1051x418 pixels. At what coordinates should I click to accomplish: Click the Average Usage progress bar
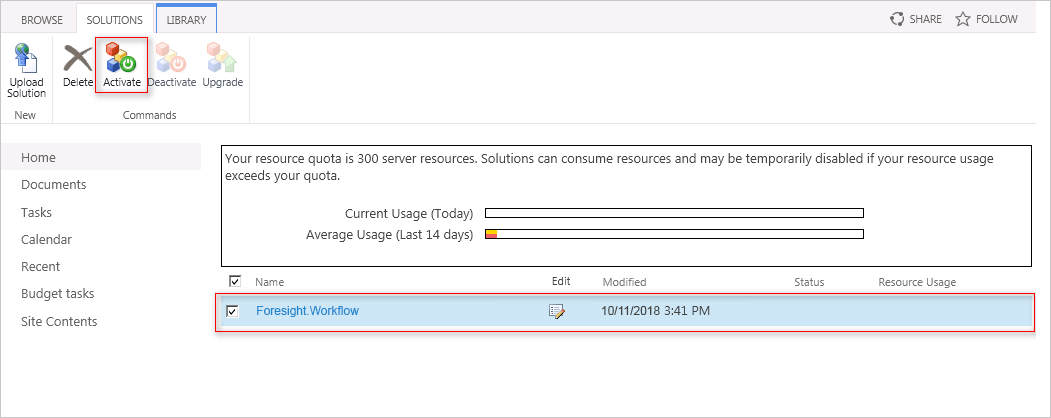click(x=674, y=234)
